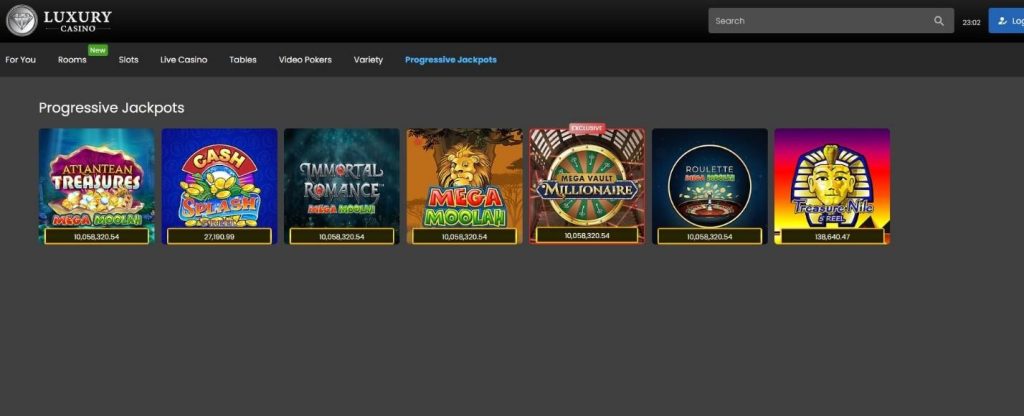Select the Progressive Jackpots tab
This screenshot has width=1024, height=416.
coord(451,59)
